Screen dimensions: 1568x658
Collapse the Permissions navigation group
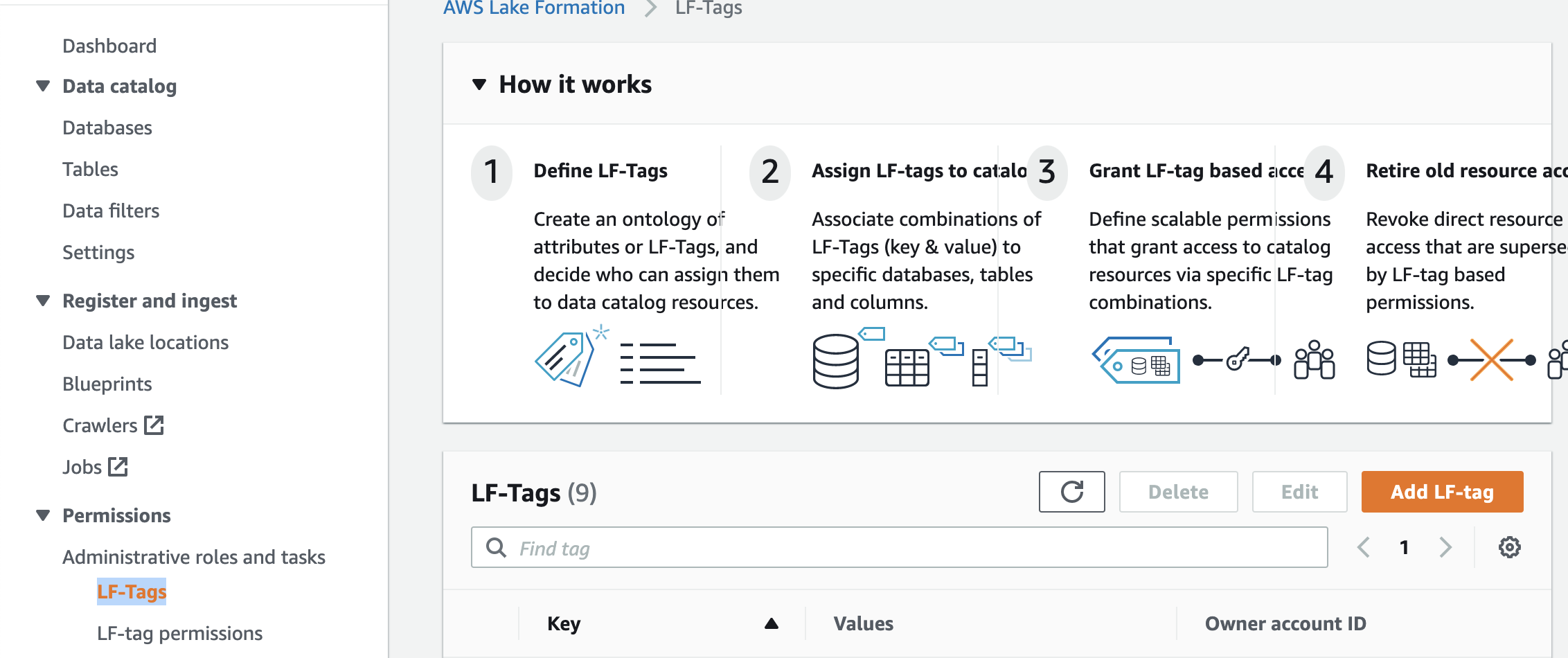pyautogui.click(x=43, y=515)
